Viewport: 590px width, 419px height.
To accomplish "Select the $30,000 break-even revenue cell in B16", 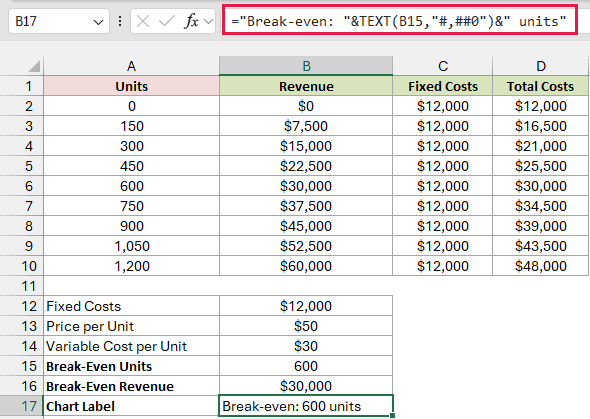I will click(306, 386).
